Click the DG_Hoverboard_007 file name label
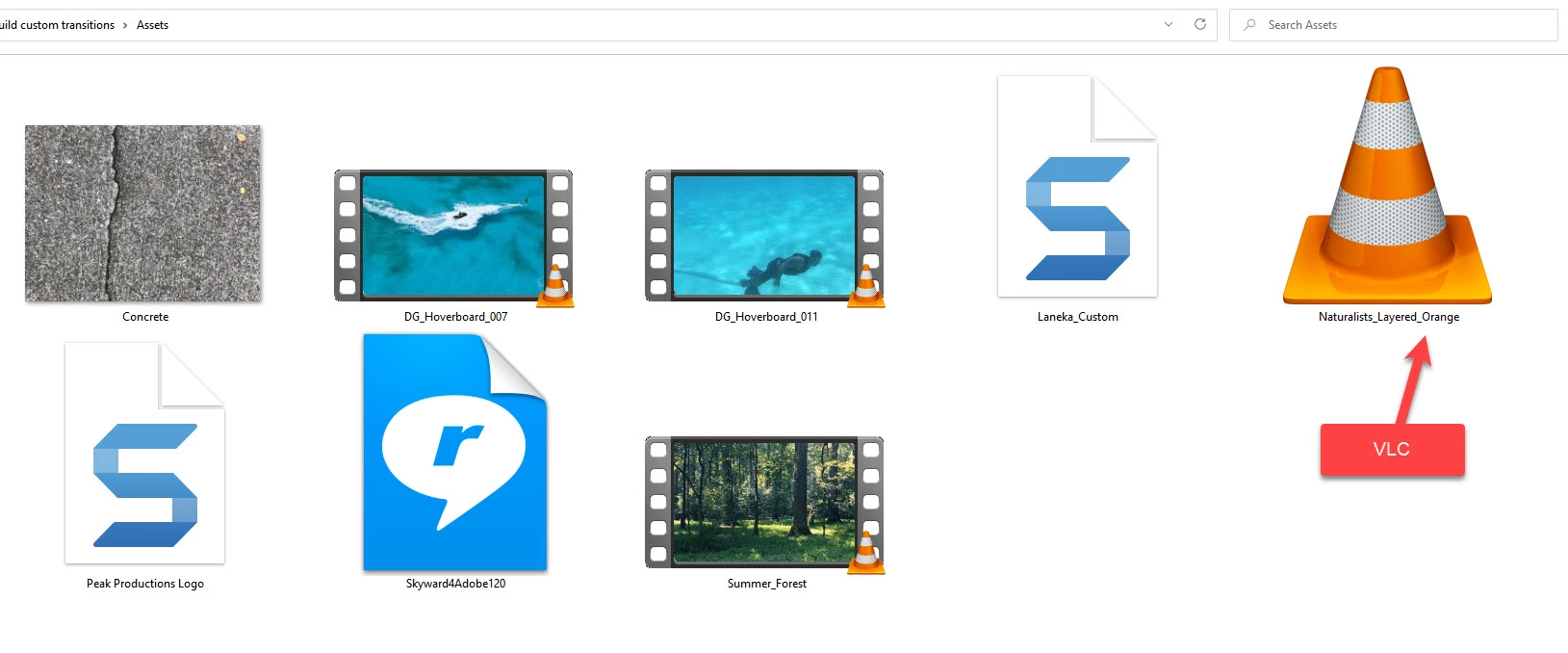 (x=455, y=317)
